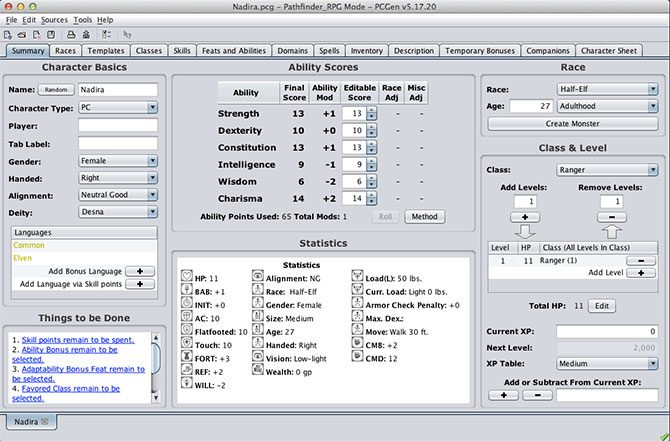Click the FORT icon in Statistics
Viewport: 670px width, 441px height.
[x=187, y=356]
